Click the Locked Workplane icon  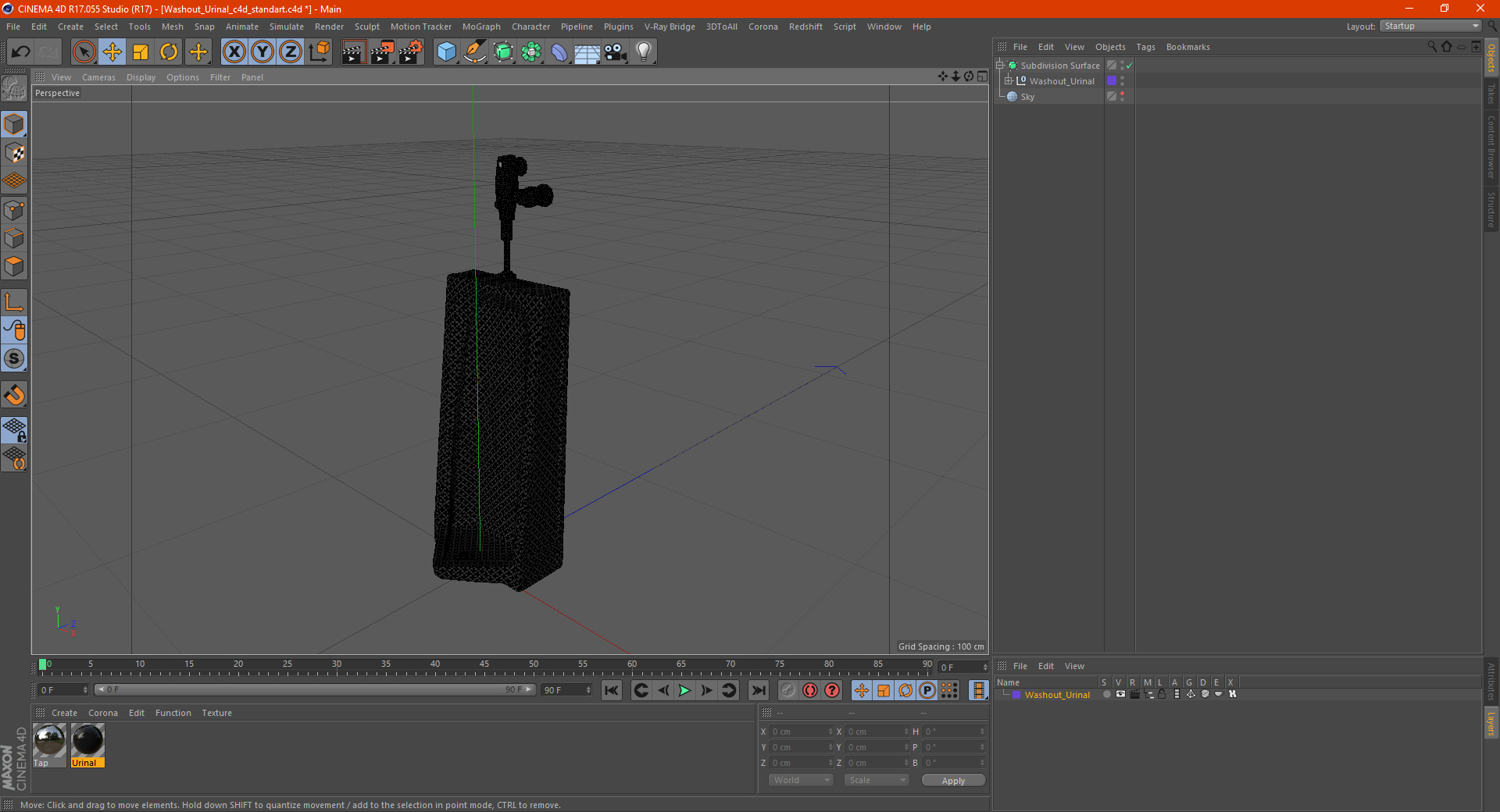[x=14, y=430]
